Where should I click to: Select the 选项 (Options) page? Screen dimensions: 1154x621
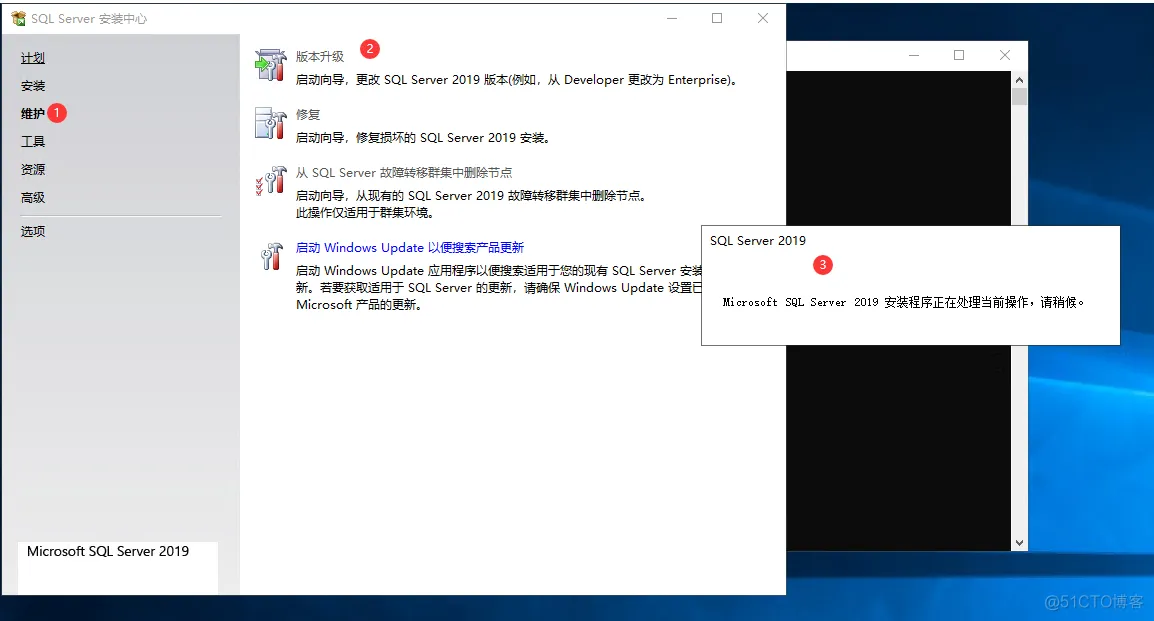pos(33,232)
